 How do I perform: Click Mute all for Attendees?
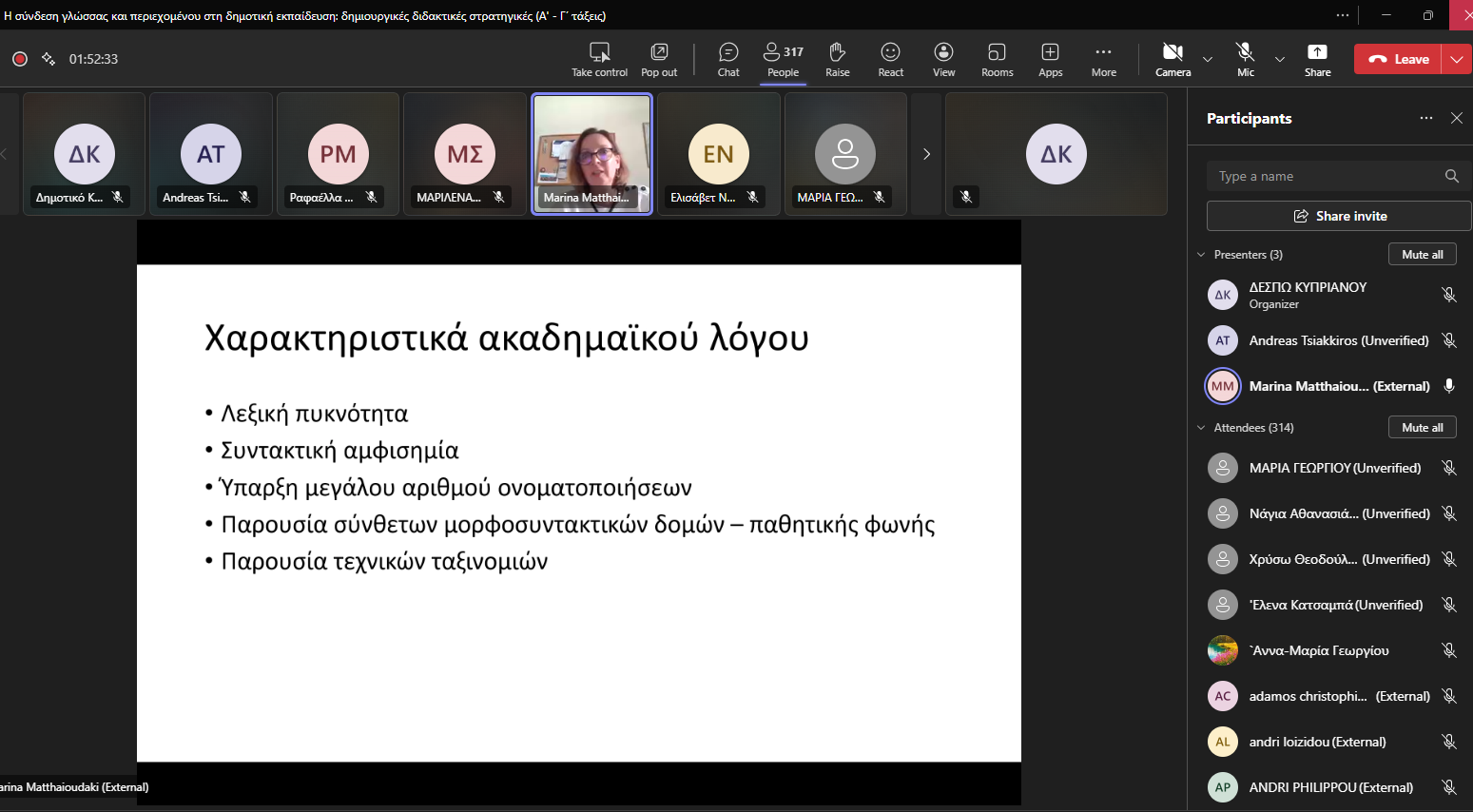tap(1422, 428)
